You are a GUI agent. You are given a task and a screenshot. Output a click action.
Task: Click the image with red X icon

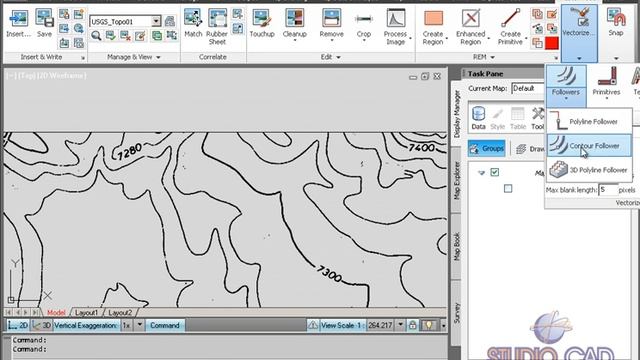125,36
